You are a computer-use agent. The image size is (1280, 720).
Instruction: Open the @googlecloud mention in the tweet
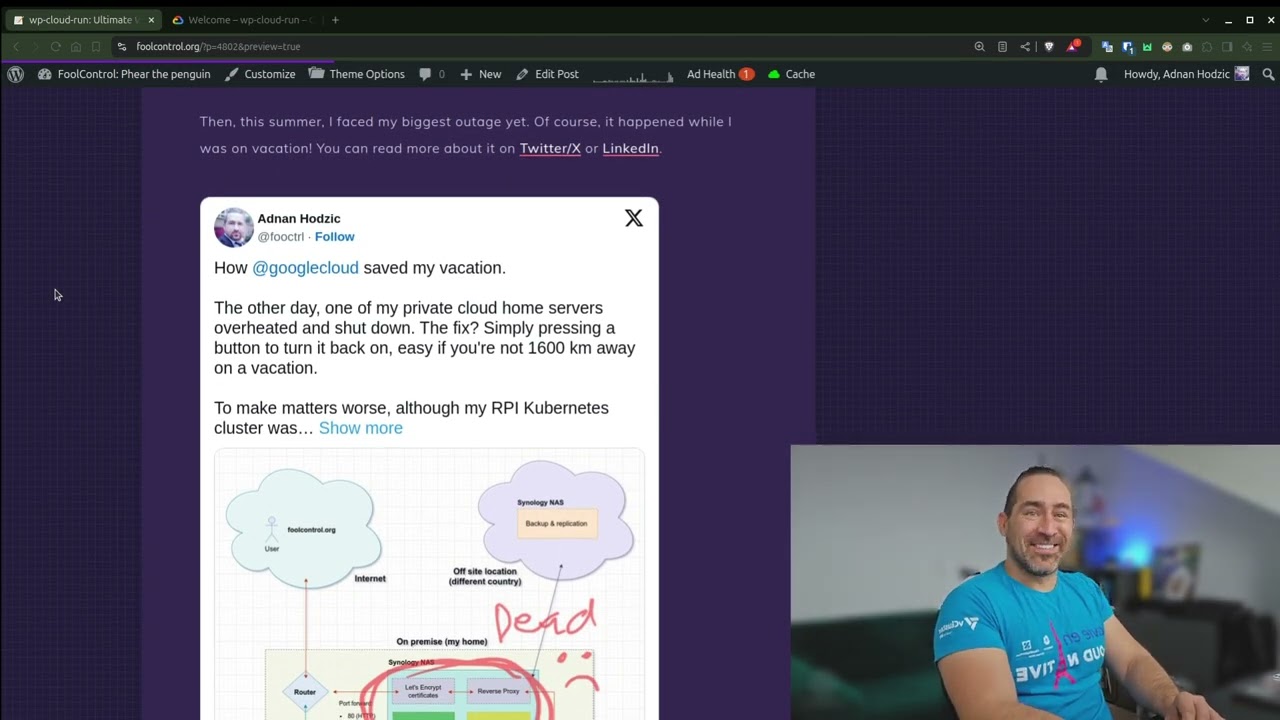[305, 268]
